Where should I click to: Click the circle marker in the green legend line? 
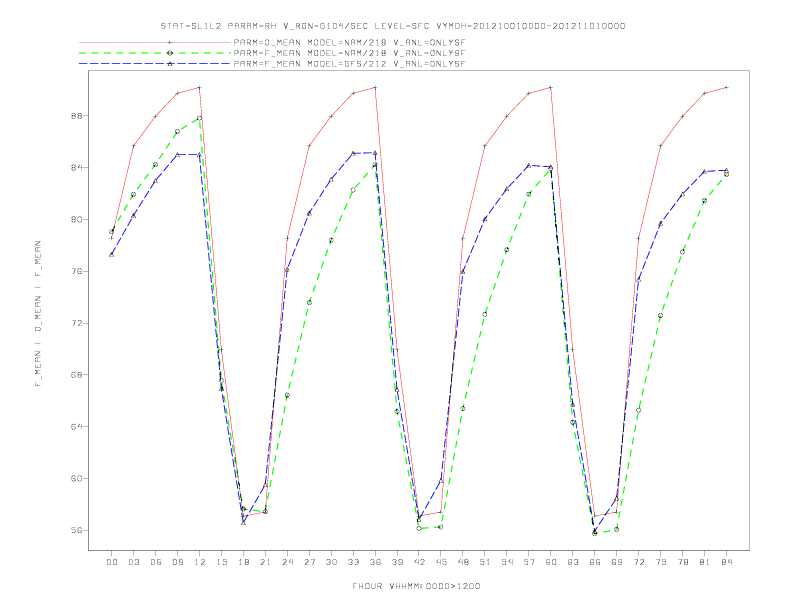[170, 53]
